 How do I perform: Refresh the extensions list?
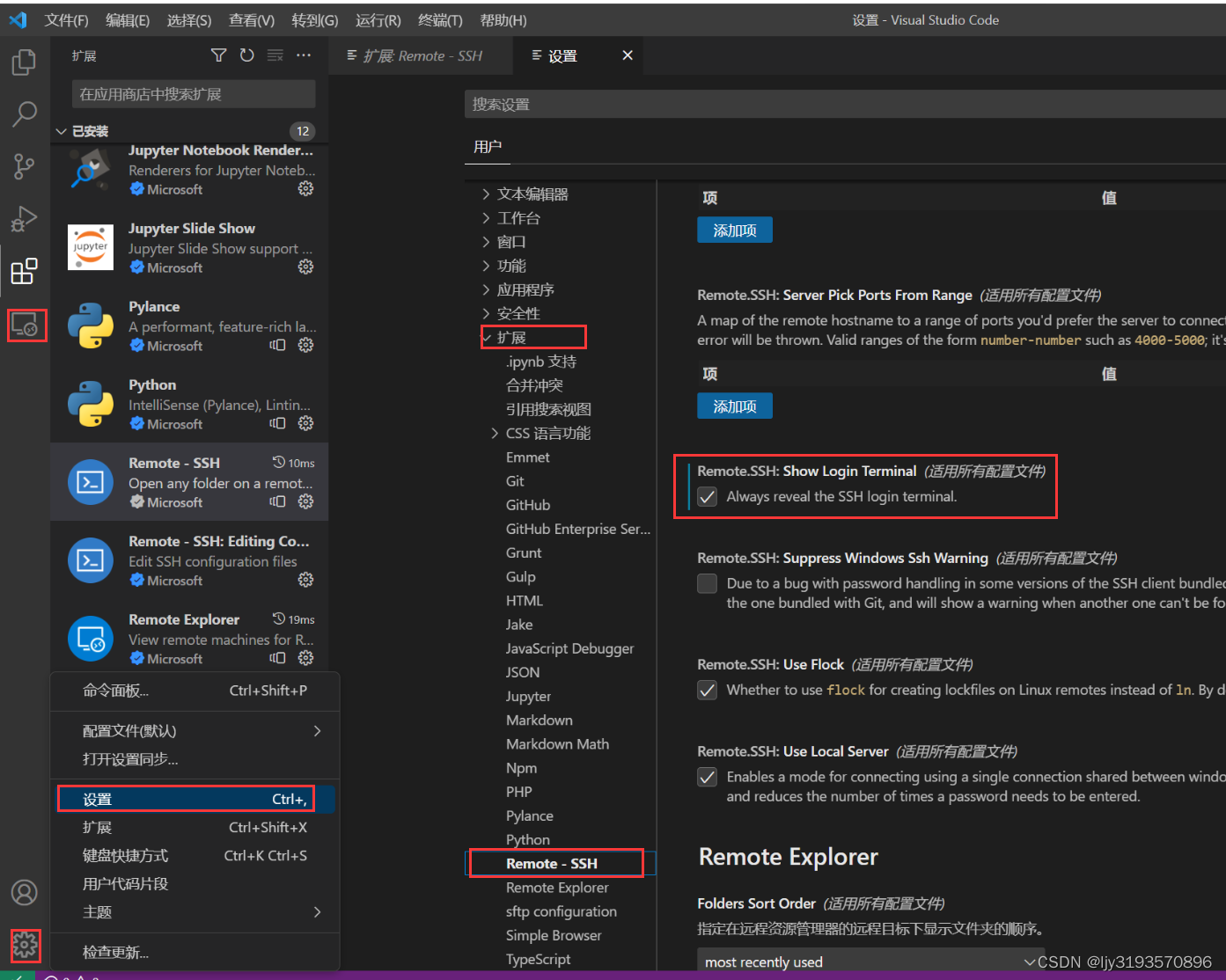(x=247, y=55)
